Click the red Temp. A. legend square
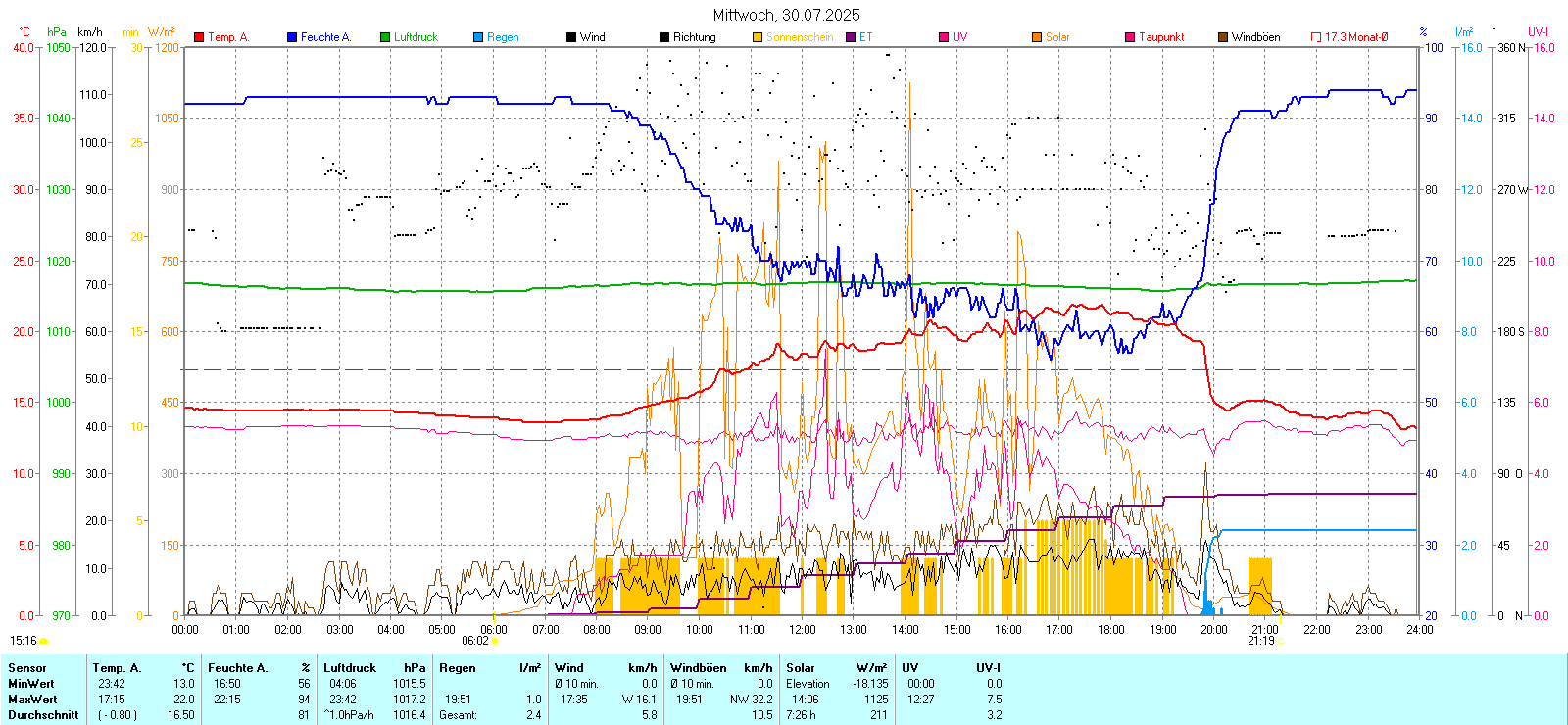Image resolution: width=1568 pixels, height=725 pixels. (199, 37)
